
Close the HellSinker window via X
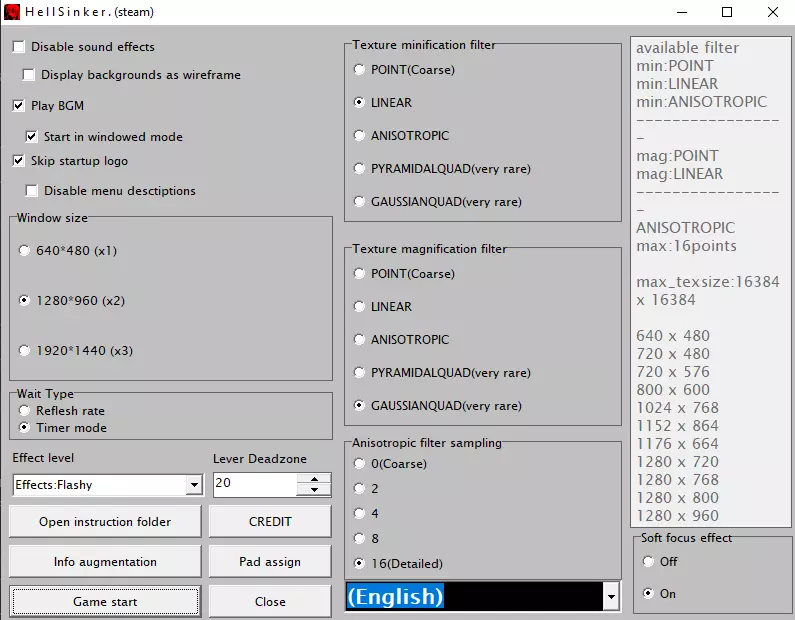(773, 12)
